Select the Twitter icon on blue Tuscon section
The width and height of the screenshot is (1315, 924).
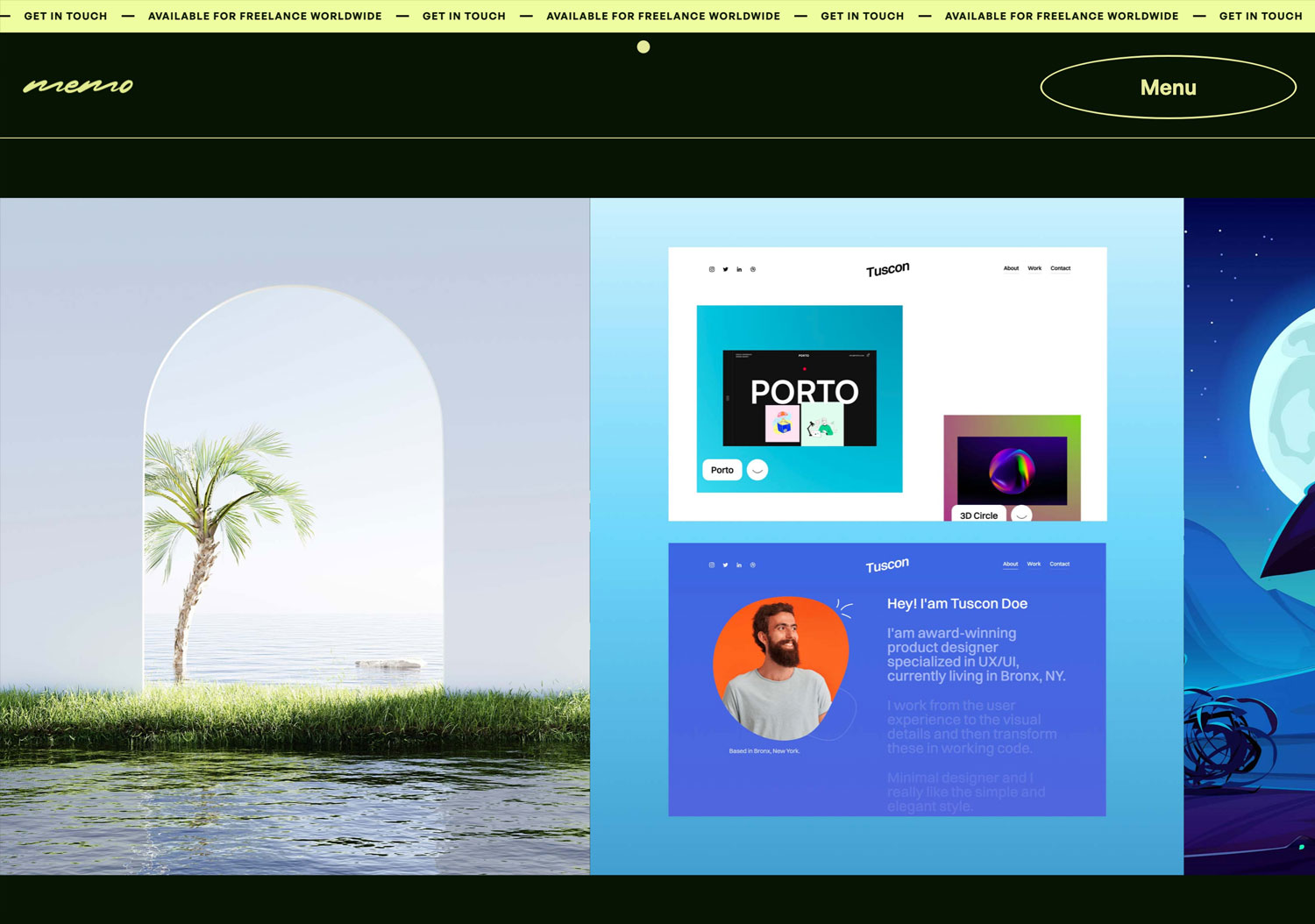click(725, 565)
